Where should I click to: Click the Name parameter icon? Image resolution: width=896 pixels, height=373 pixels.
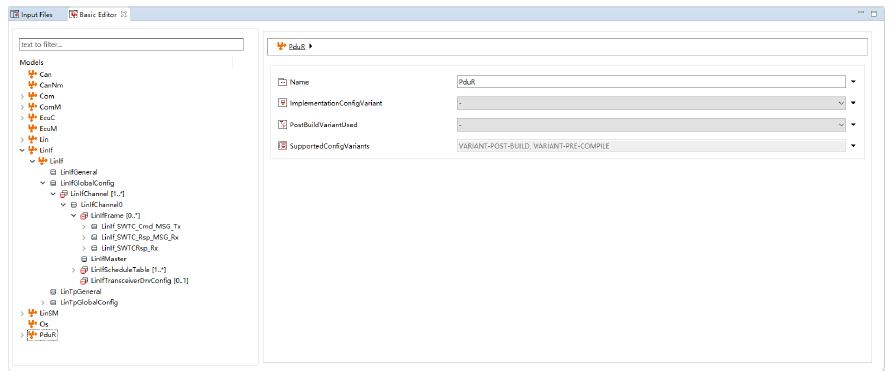[282, 82]
